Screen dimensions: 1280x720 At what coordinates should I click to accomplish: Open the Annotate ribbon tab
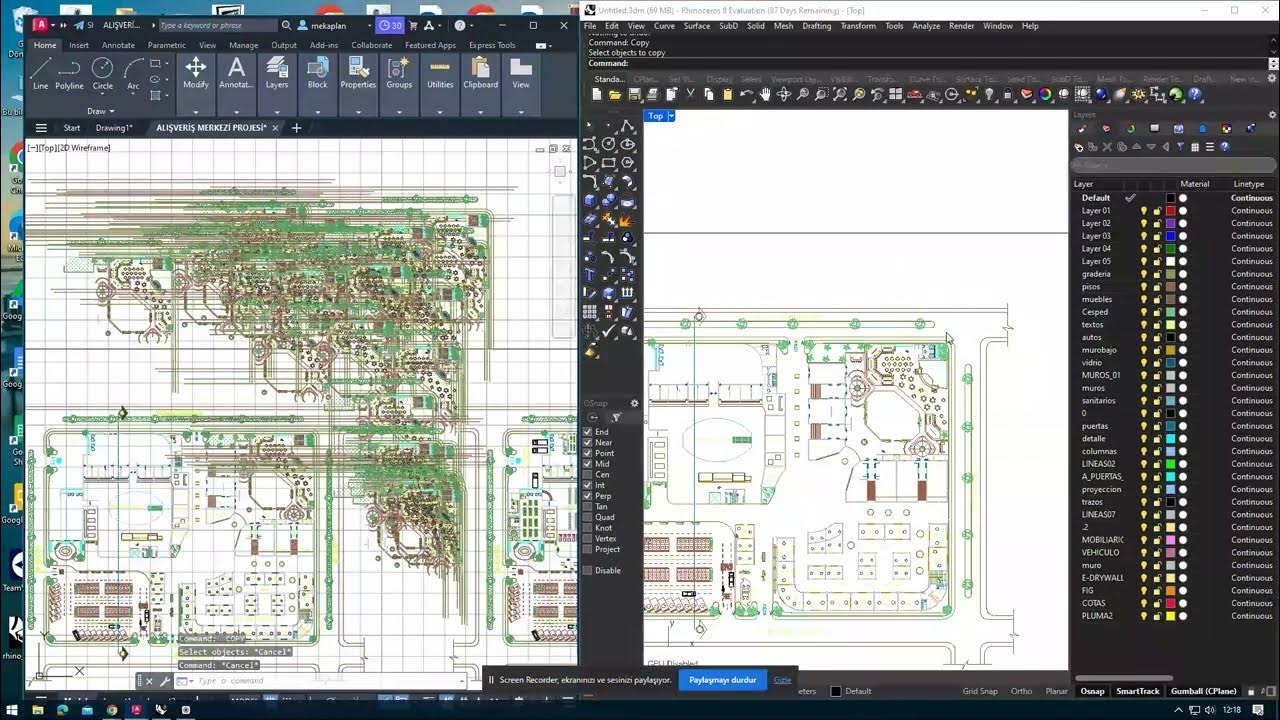pos(118,45)
